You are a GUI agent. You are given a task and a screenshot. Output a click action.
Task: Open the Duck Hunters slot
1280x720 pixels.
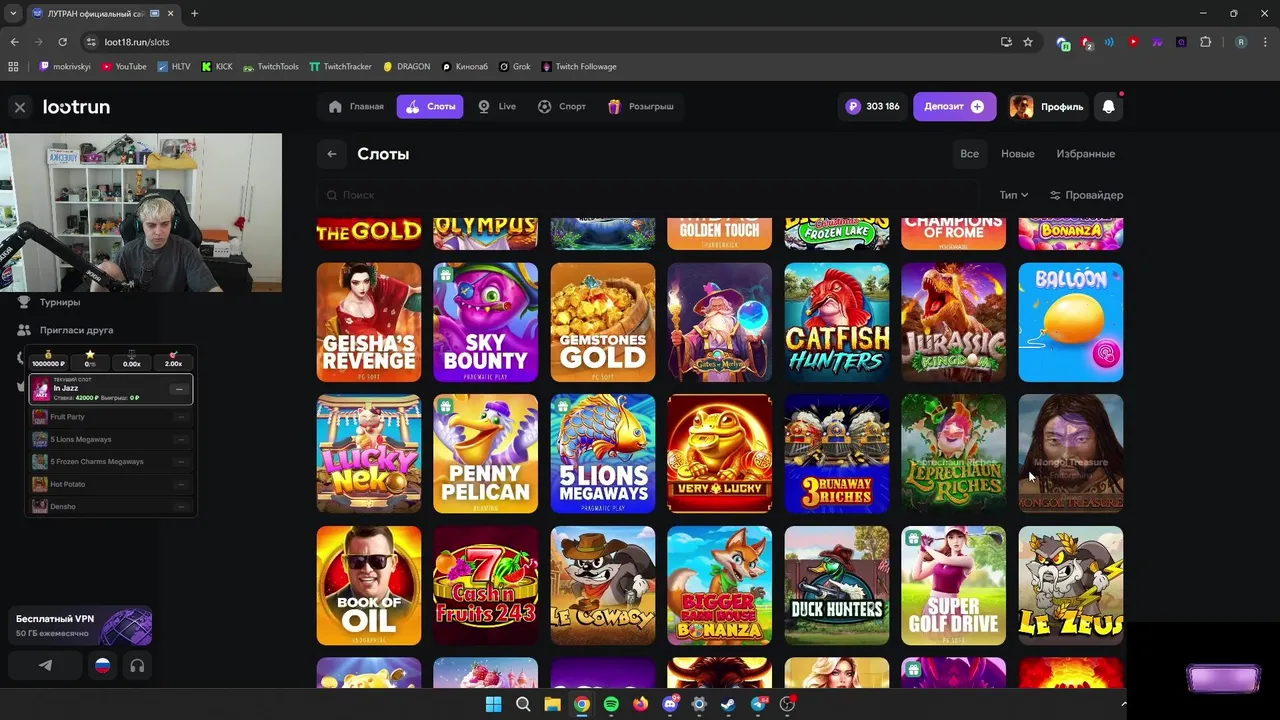837,586
